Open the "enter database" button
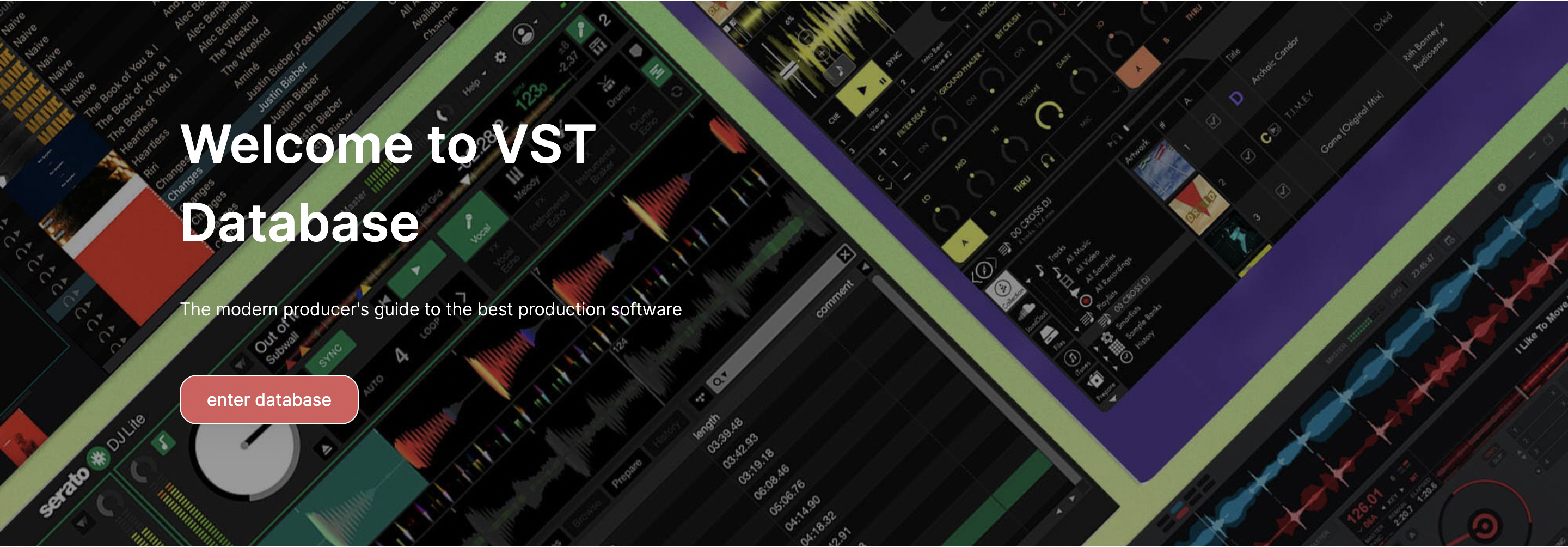This screenshot has height=547, width=1568. click(x=269, y=399)
